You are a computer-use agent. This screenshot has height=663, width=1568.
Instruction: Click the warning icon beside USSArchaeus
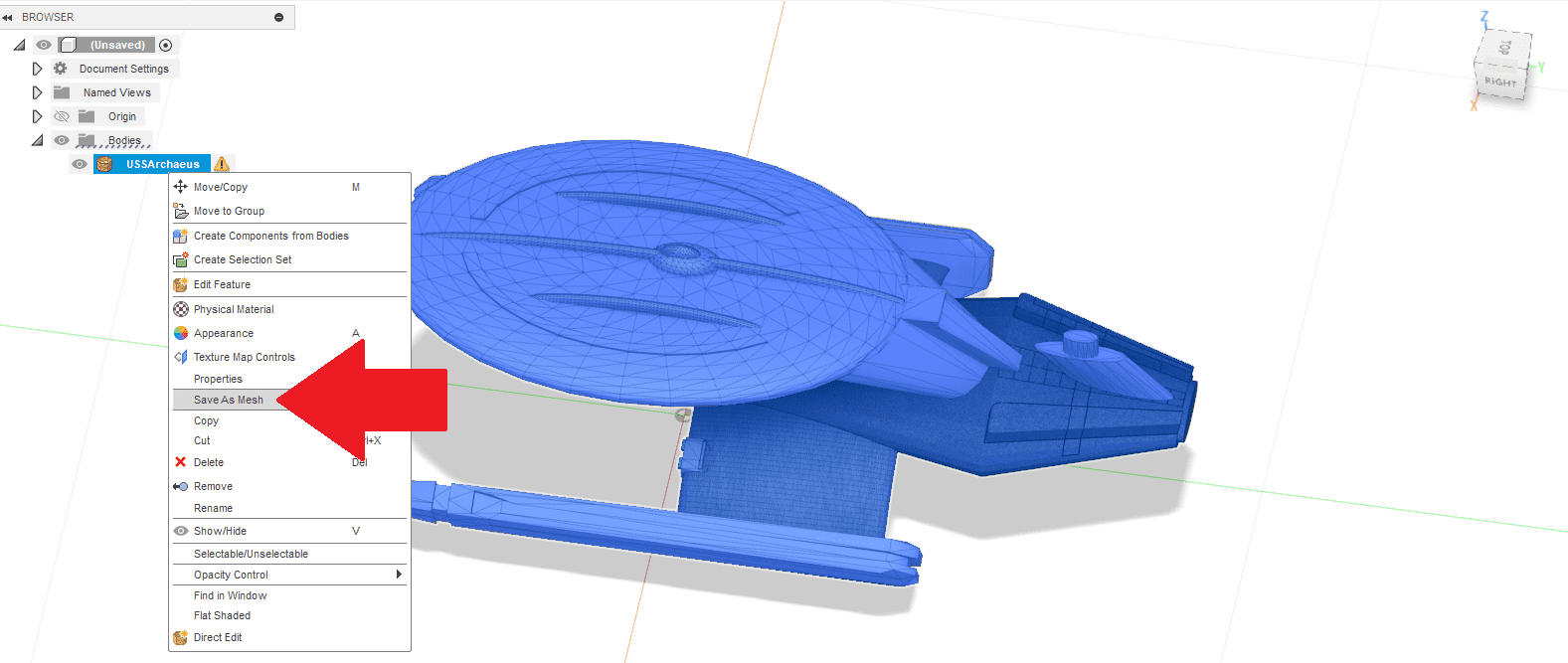click(x=222, y=164)
